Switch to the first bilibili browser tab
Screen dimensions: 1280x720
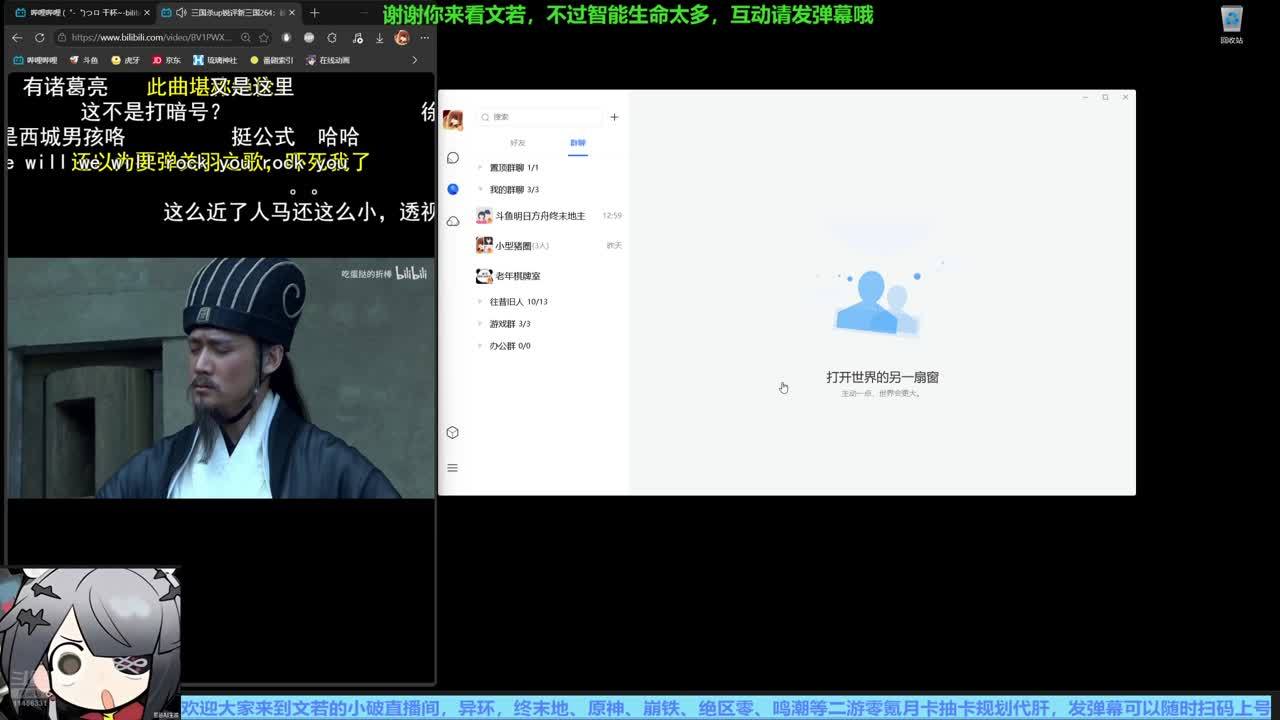click(80, 12)
